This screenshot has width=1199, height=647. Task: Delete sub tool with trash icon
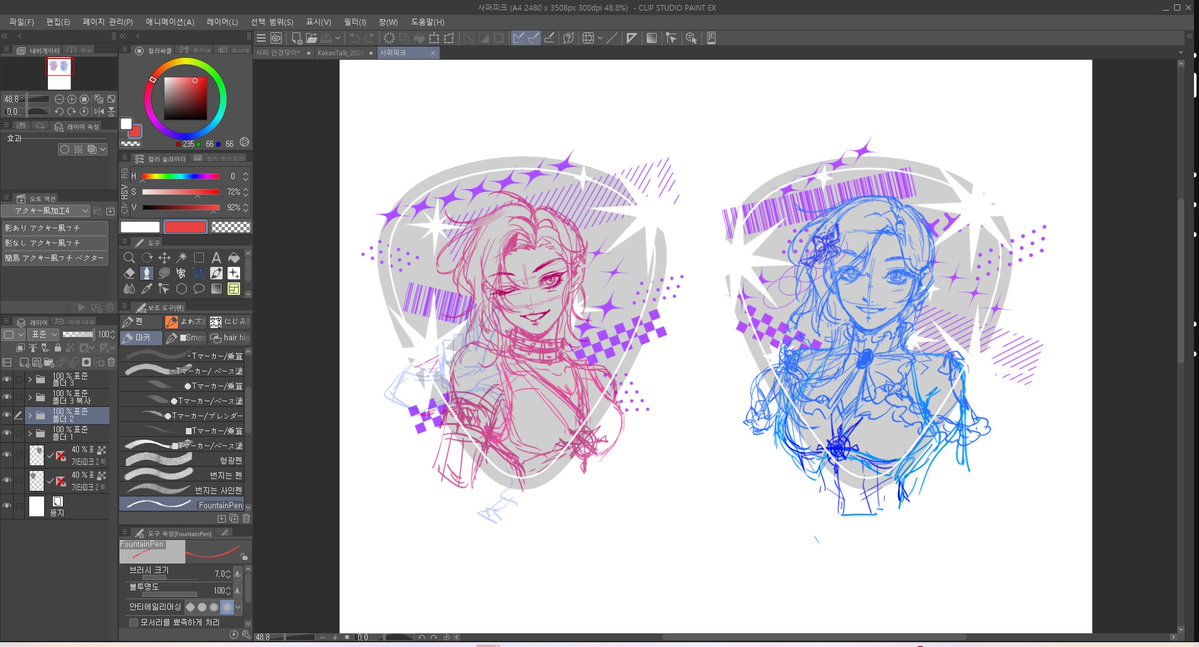point(246,519)
